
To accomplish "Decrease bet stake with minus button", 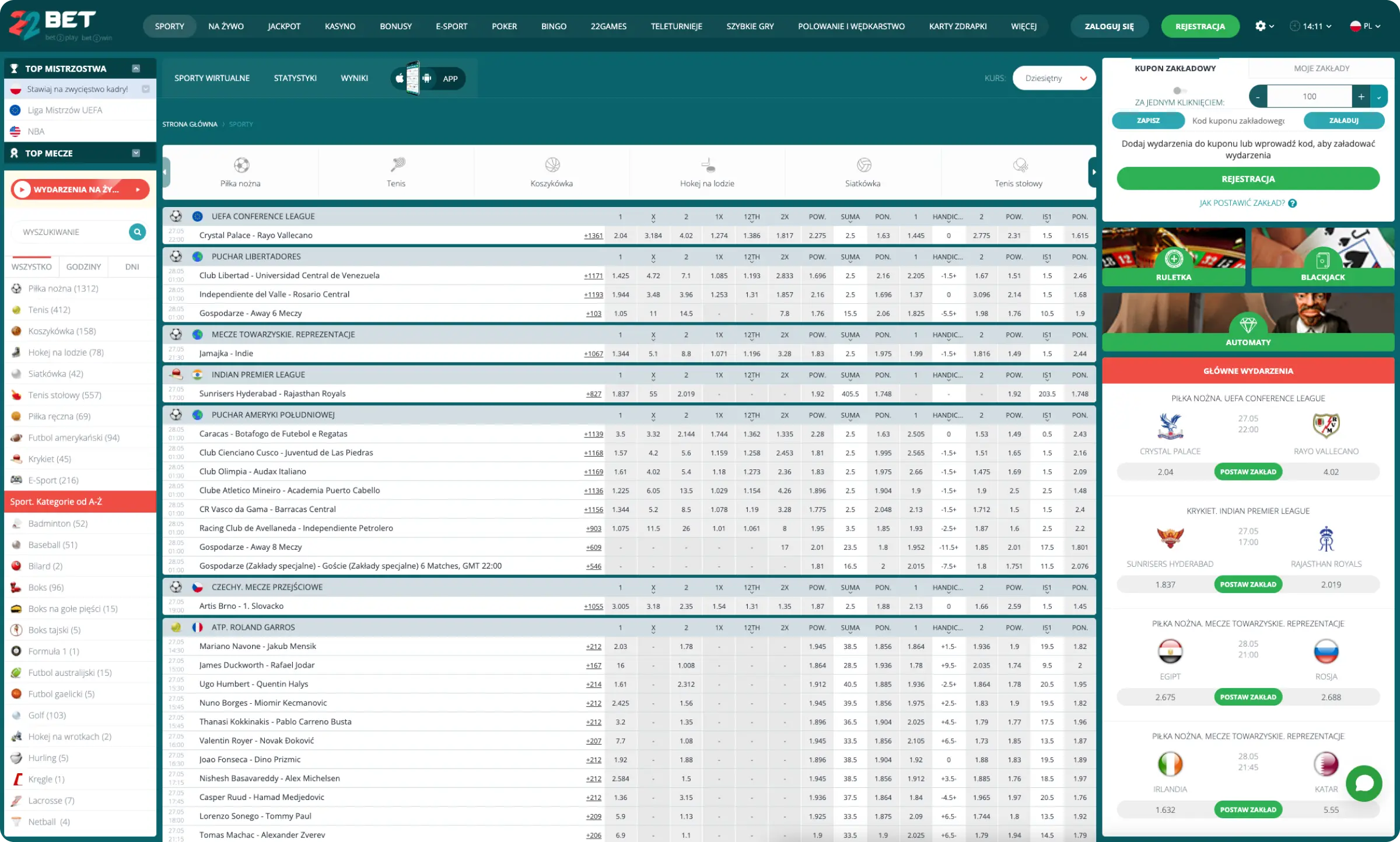I will tap(1258, 97).
